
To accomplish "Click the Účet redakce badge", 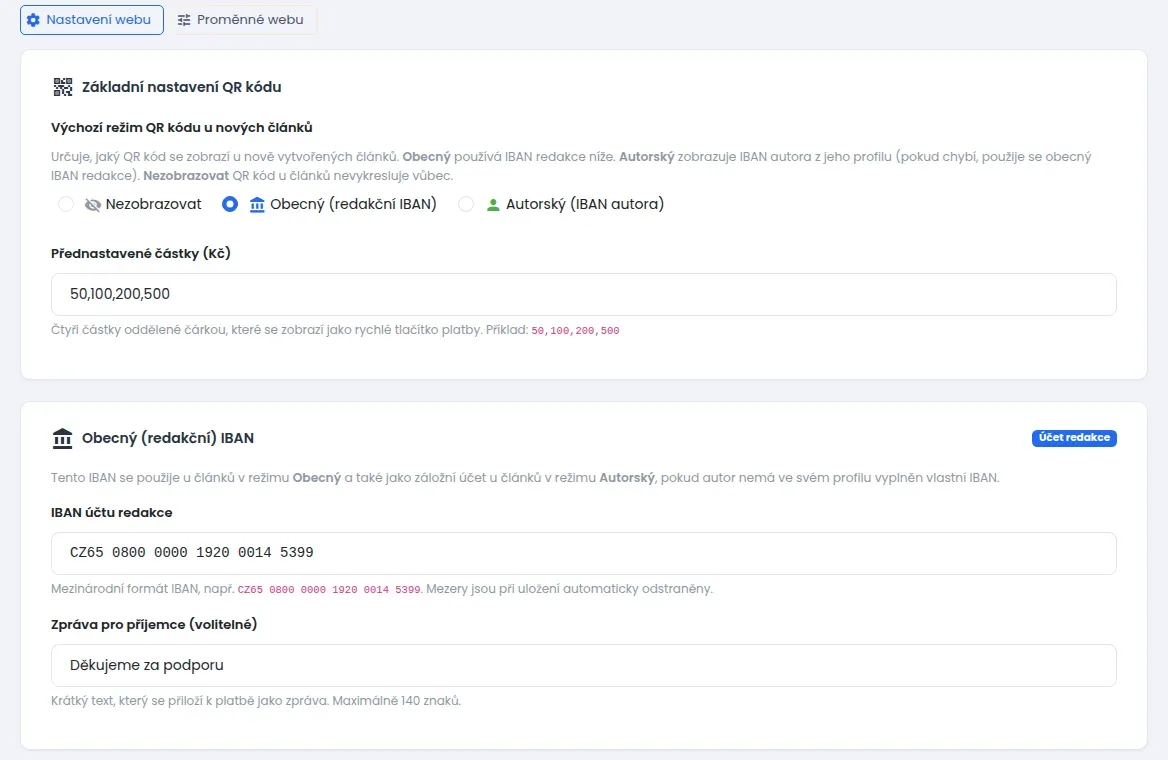I will coord(1074,438).
